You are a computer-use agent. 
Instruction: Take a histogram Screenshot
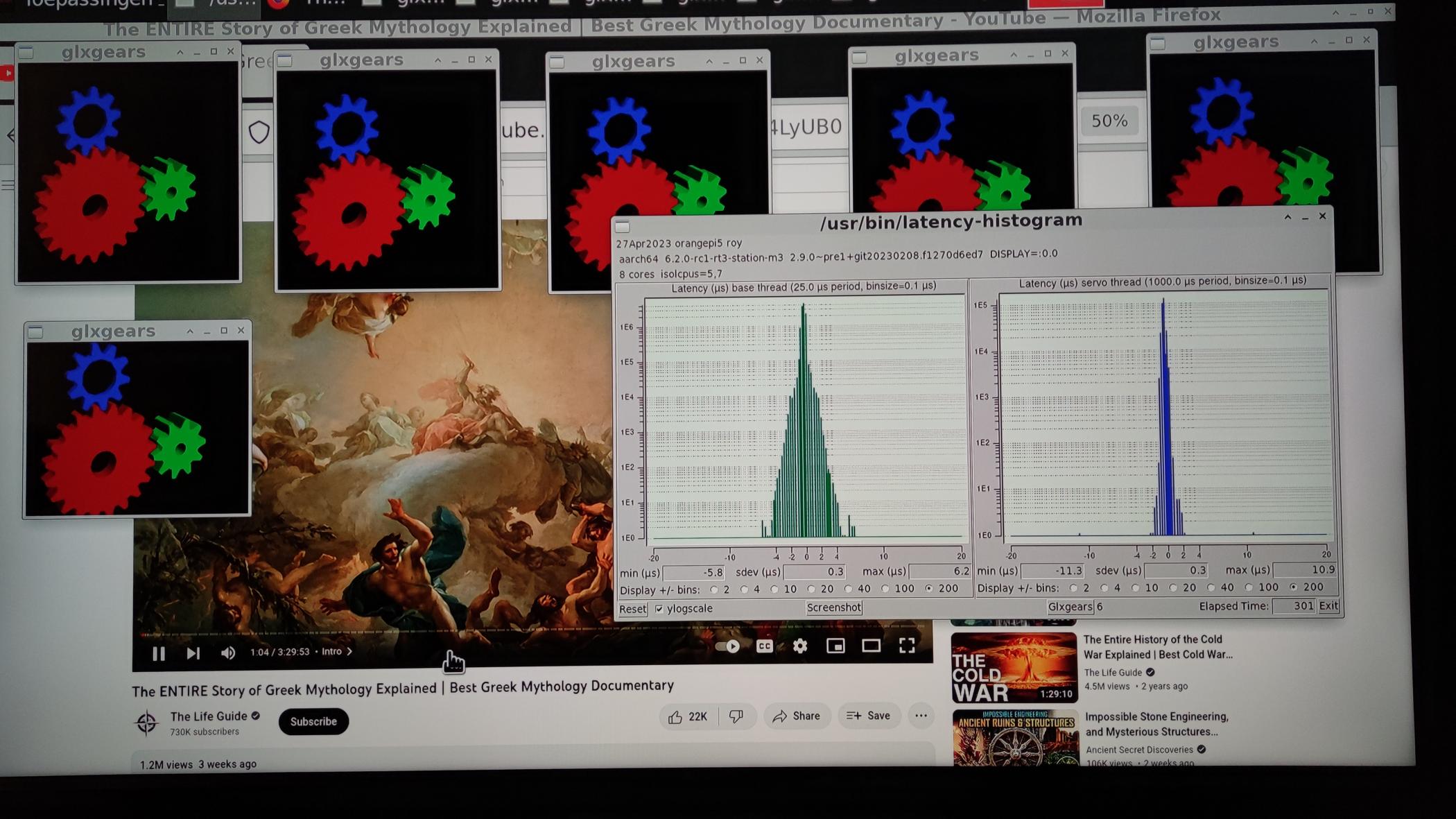tap(833, 607)
